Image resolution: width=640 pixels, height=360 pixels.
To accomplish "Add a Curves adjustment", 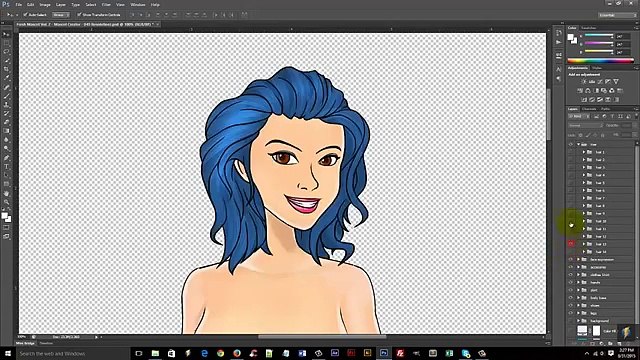I will click(600, 82).
